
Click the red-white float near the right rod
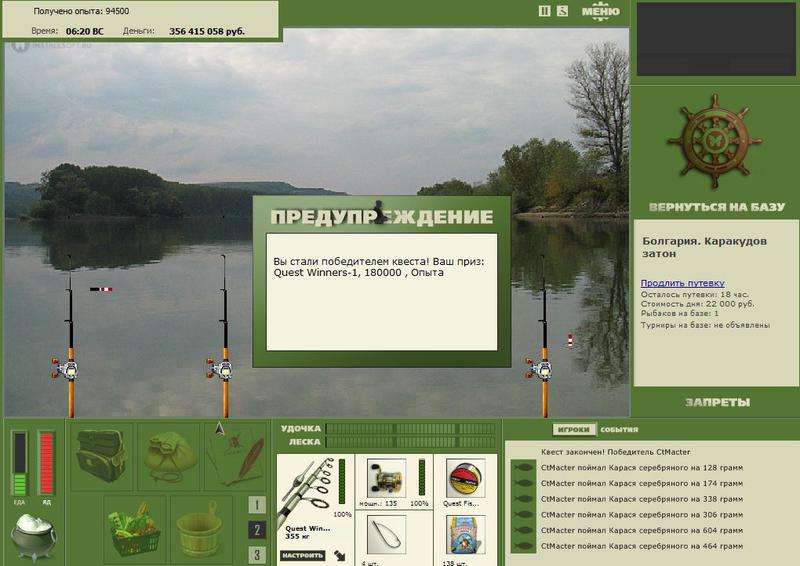(x=570, y=340)
